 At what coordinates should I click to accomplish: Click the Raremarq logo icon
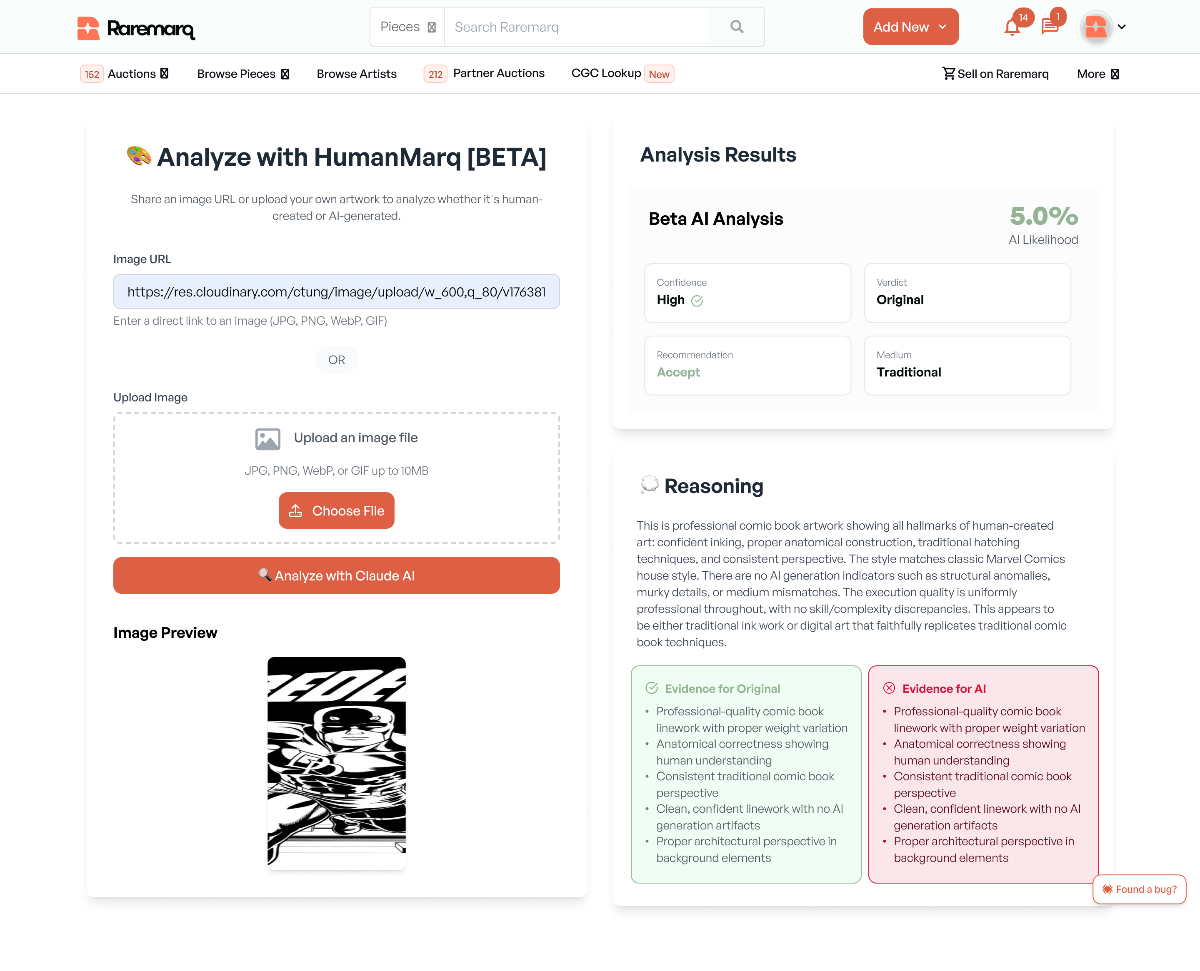87,27
